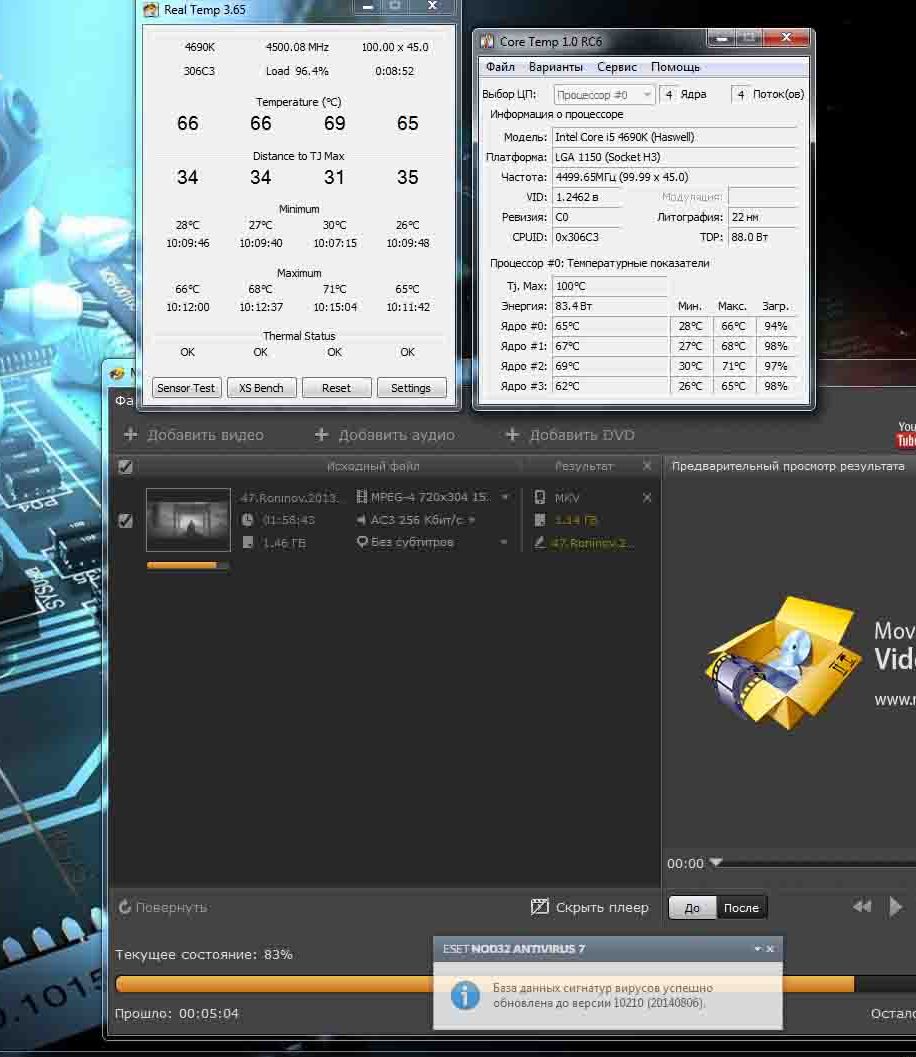The height and width of the screenshot is (1057, 916).
Task: Click the Sensor Test button
Action: [x=186, y=388]
